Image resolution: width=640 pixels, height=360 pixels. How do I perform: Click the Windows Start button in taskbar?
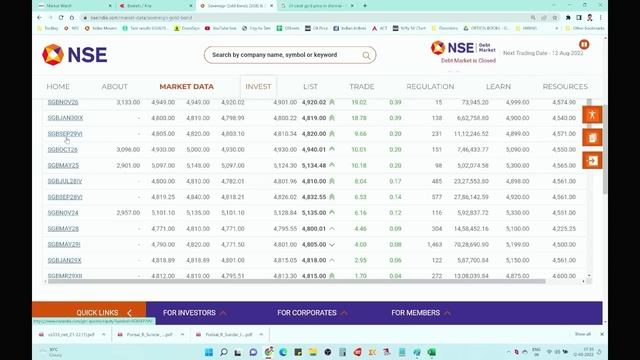(x=209, y=352)
